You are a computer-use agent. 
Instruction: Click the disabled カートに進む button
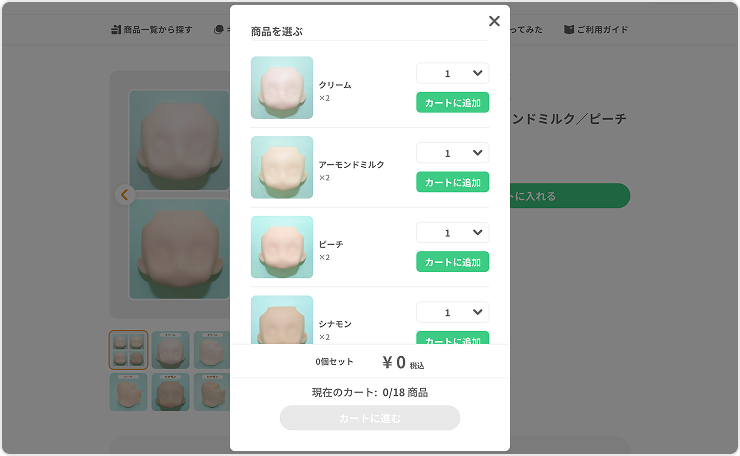pos(370,418)
